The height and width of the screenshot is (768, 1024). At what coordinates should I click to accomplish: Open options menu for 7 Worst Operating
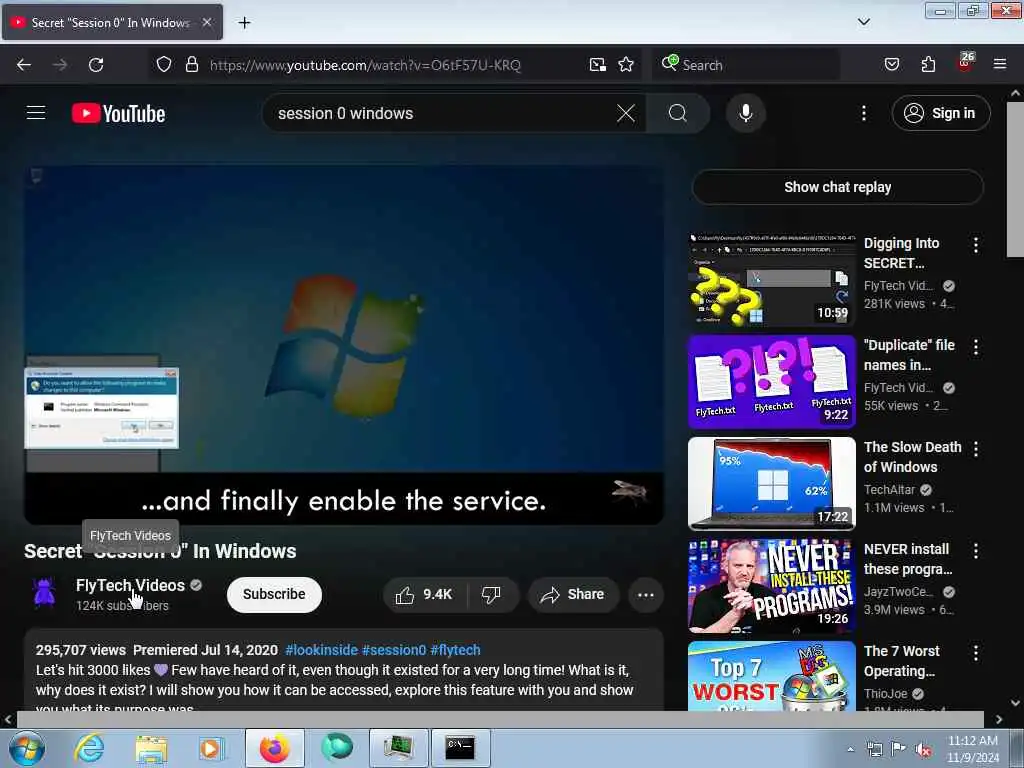pos(976,652)
